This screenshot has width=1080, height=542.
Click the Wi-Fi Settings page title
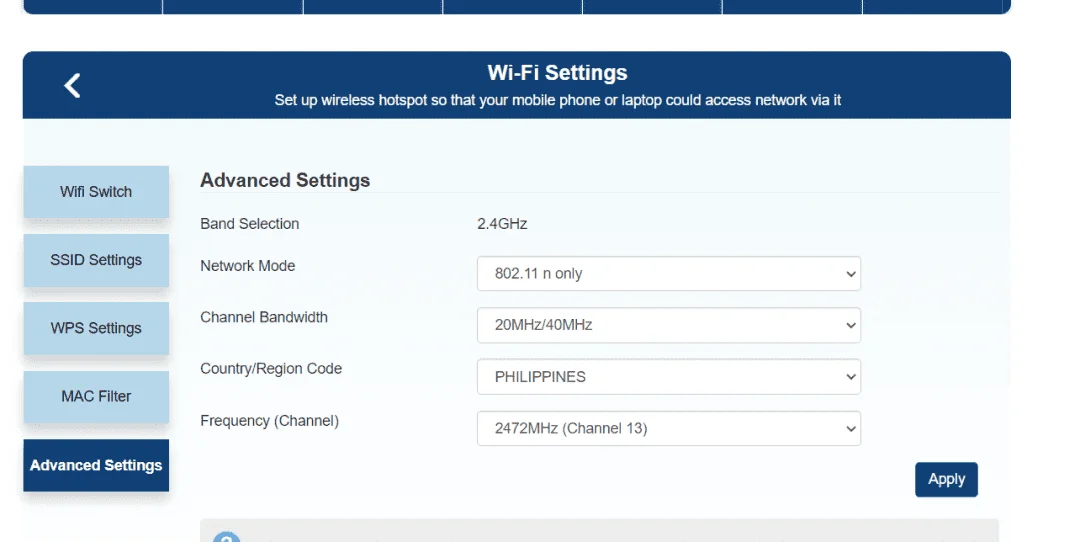point(557,72)
